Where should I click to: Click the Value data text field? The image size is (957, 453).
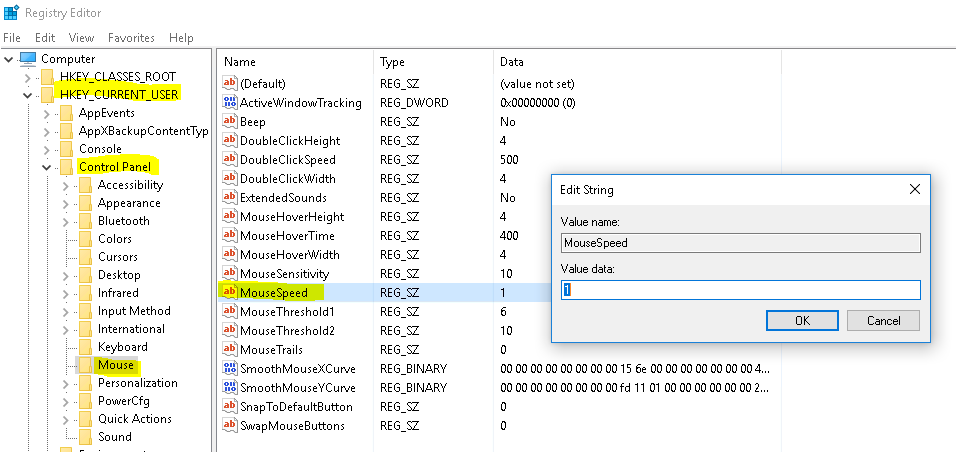(740, 290)
